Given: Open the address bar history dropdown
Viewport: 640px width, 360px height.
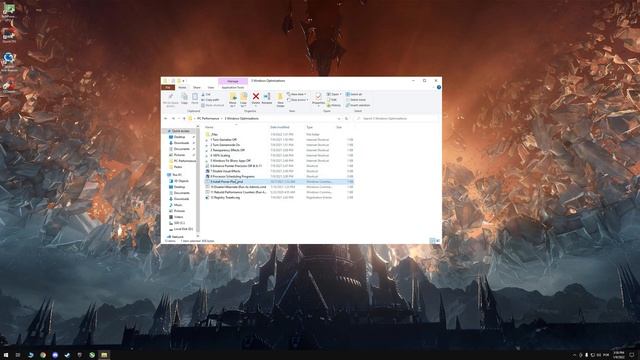Looking at the screenshot, I should tap(339, 118).
